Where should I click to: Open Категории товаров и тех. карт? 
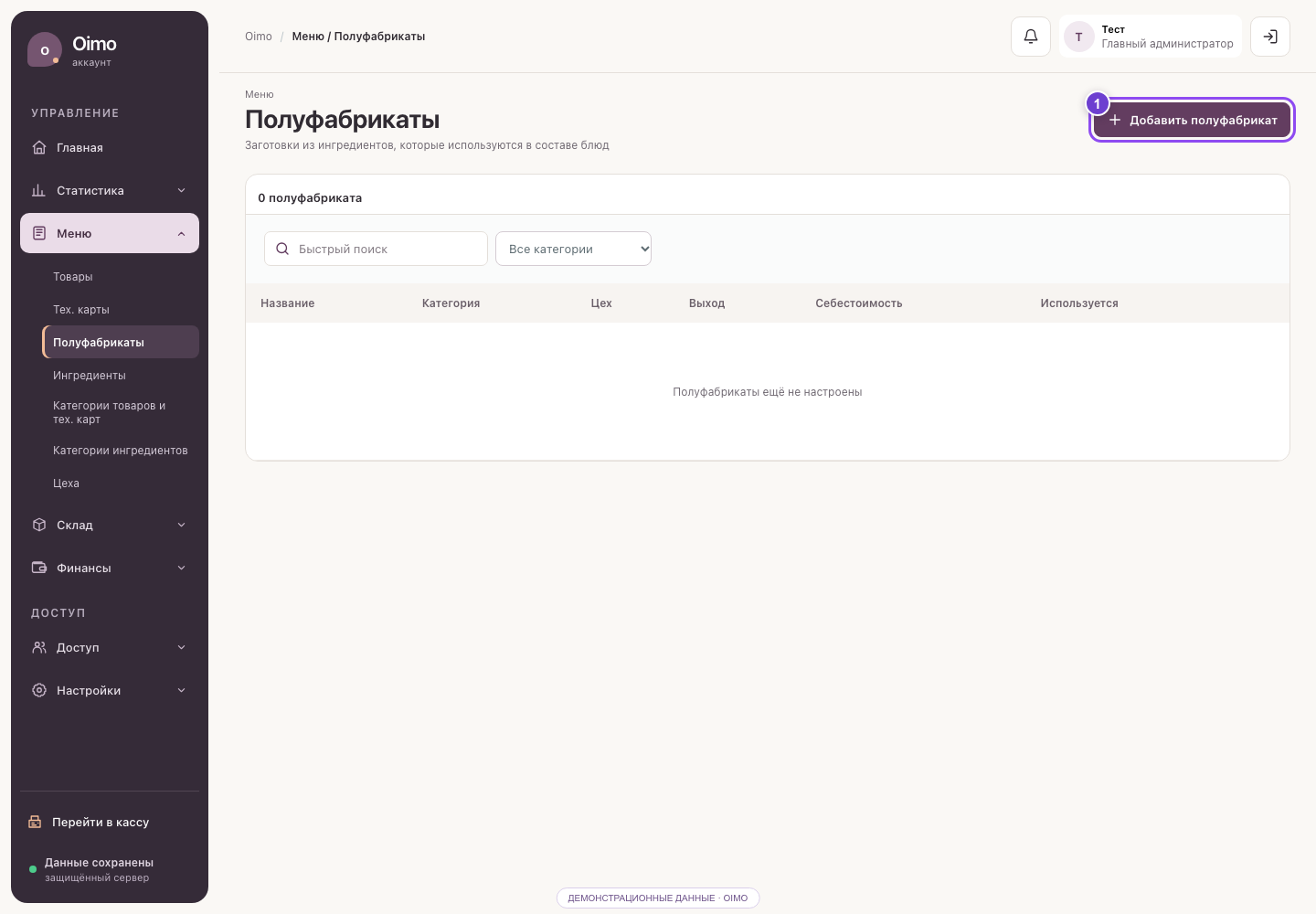click(x=121, y=412)
